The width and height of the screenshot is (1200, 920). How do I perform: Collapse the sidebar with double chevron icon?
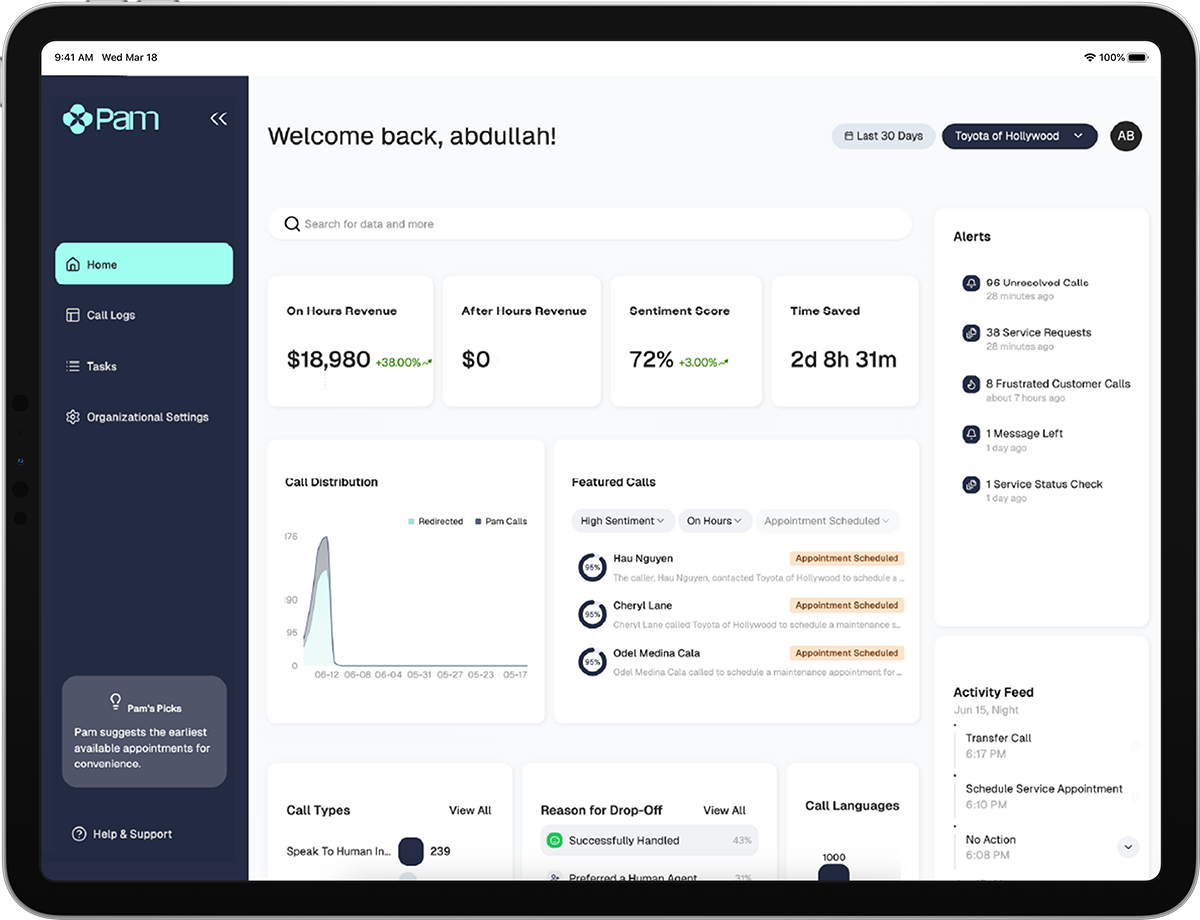[x=218, y=119]
